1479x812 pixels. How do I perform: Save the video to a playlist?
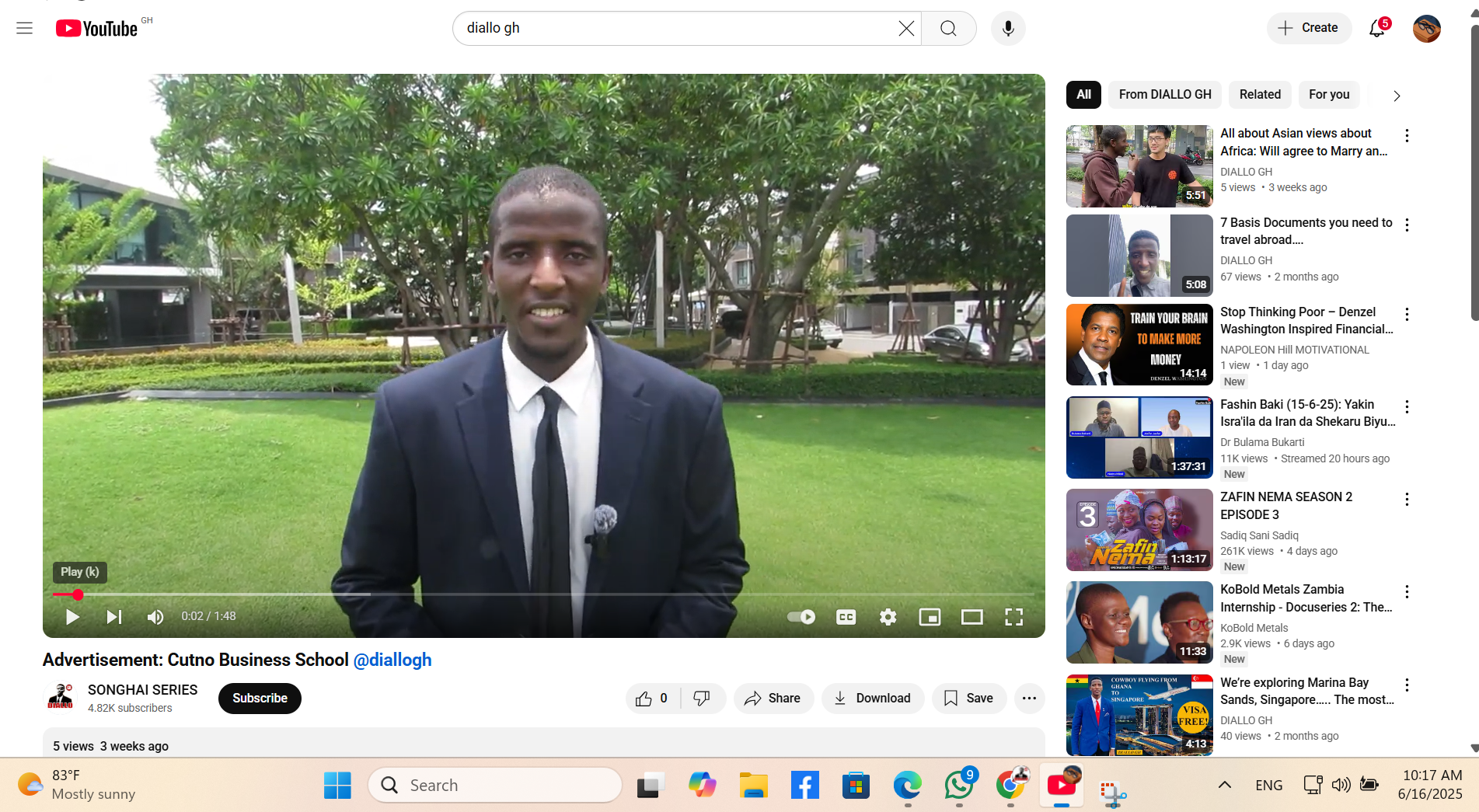pos(969,699)
